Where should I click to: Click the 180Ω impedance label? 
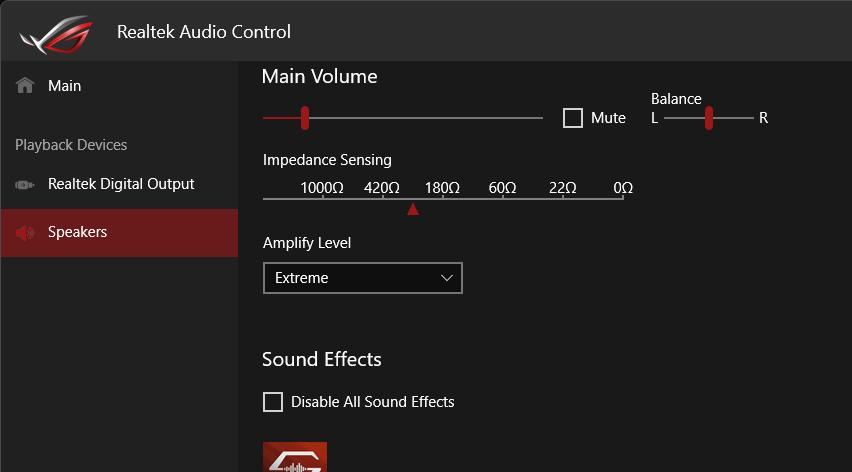[442, 188]
